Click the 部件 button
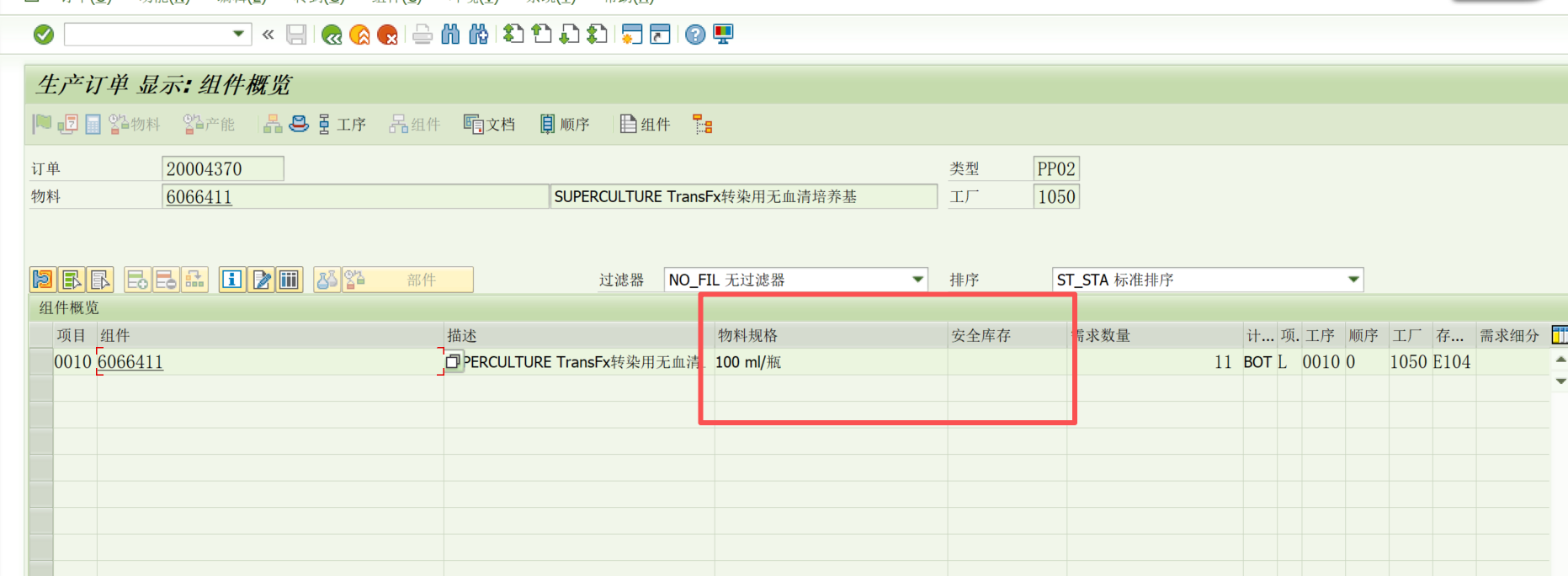 (407, 280)
